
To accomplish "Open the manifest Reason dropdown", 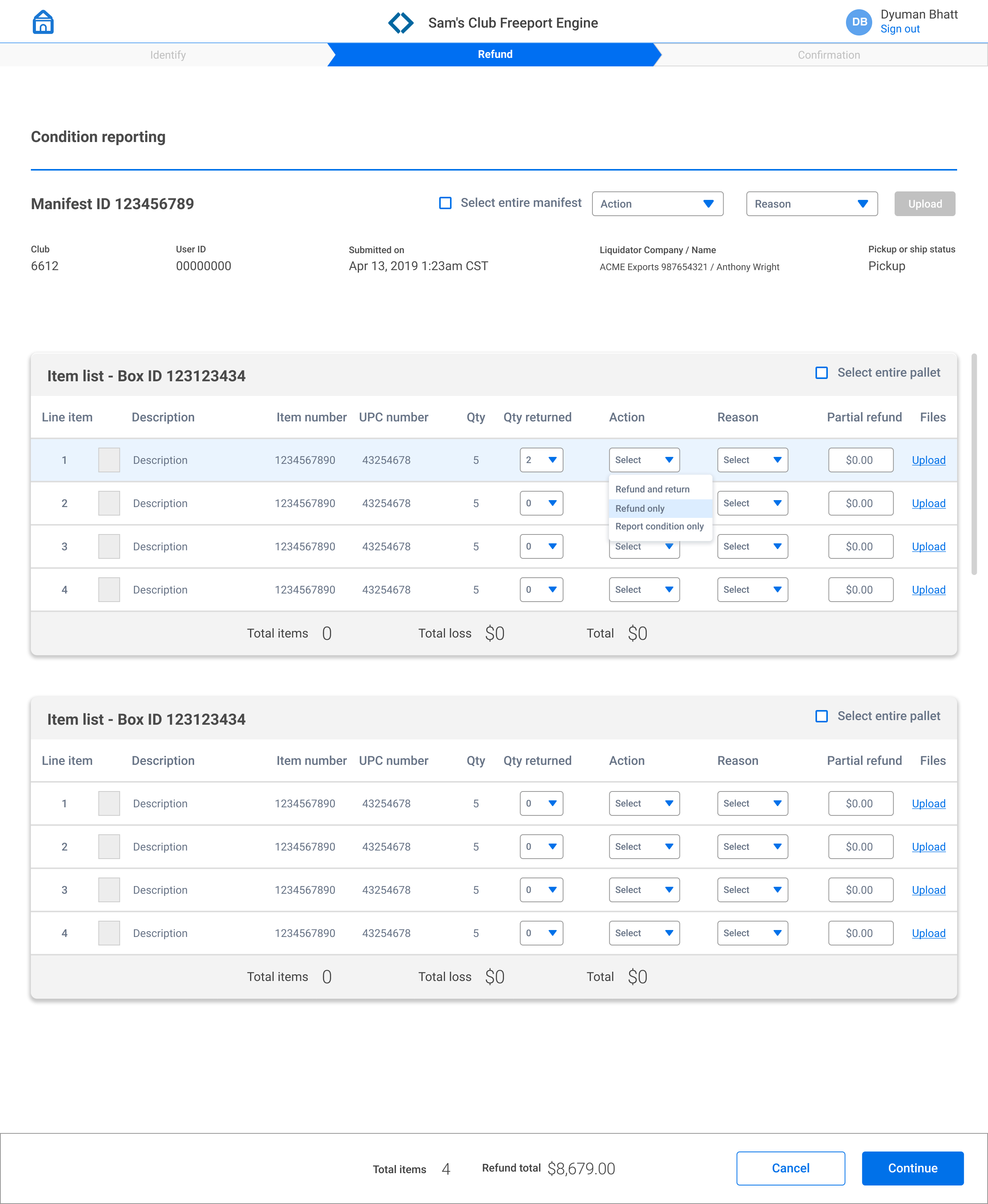I will tap(812, 204).
